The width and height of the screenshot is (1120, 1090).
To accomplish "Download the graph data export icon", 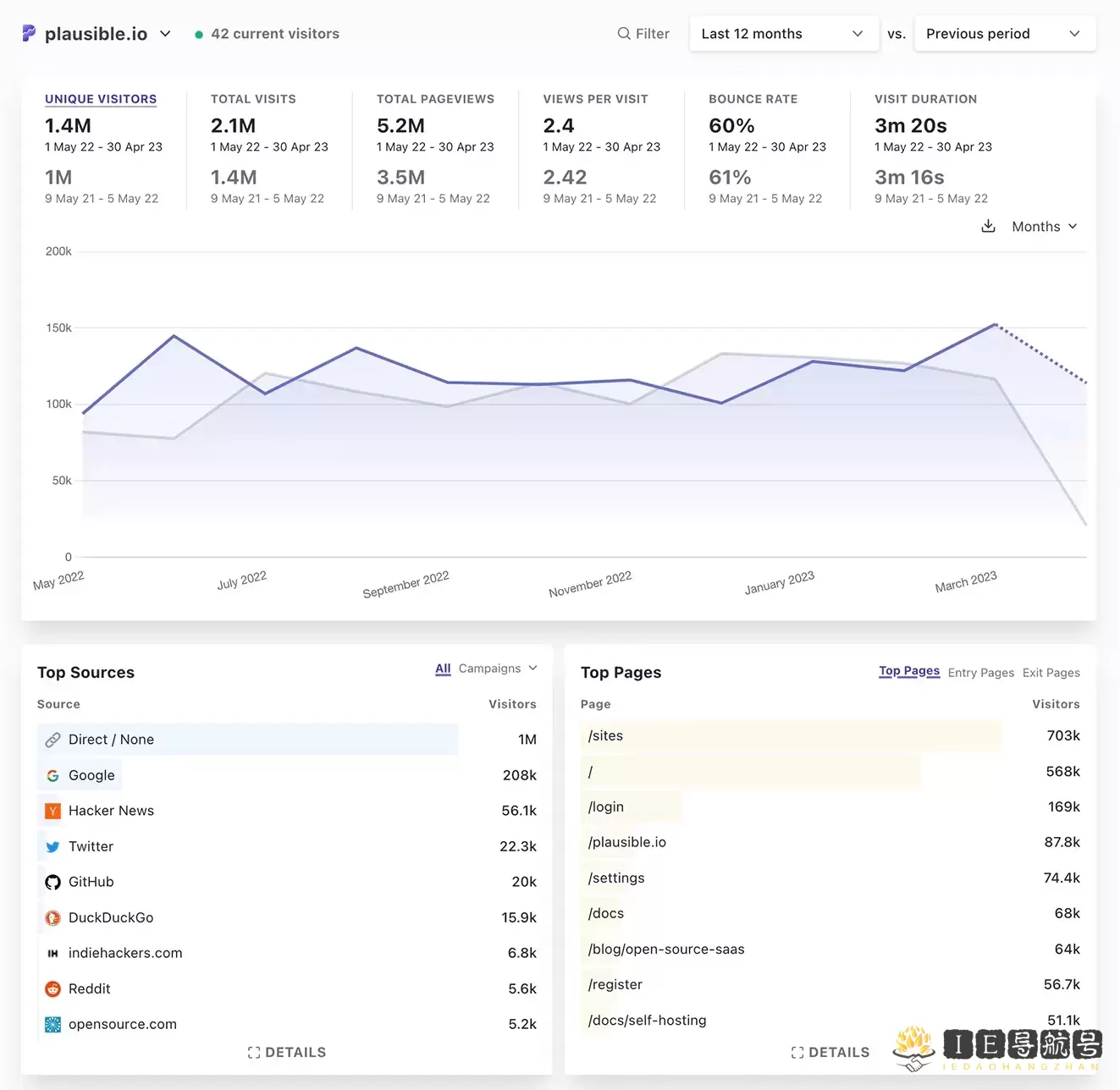I will pyautogui.click(x=988, y=226).
